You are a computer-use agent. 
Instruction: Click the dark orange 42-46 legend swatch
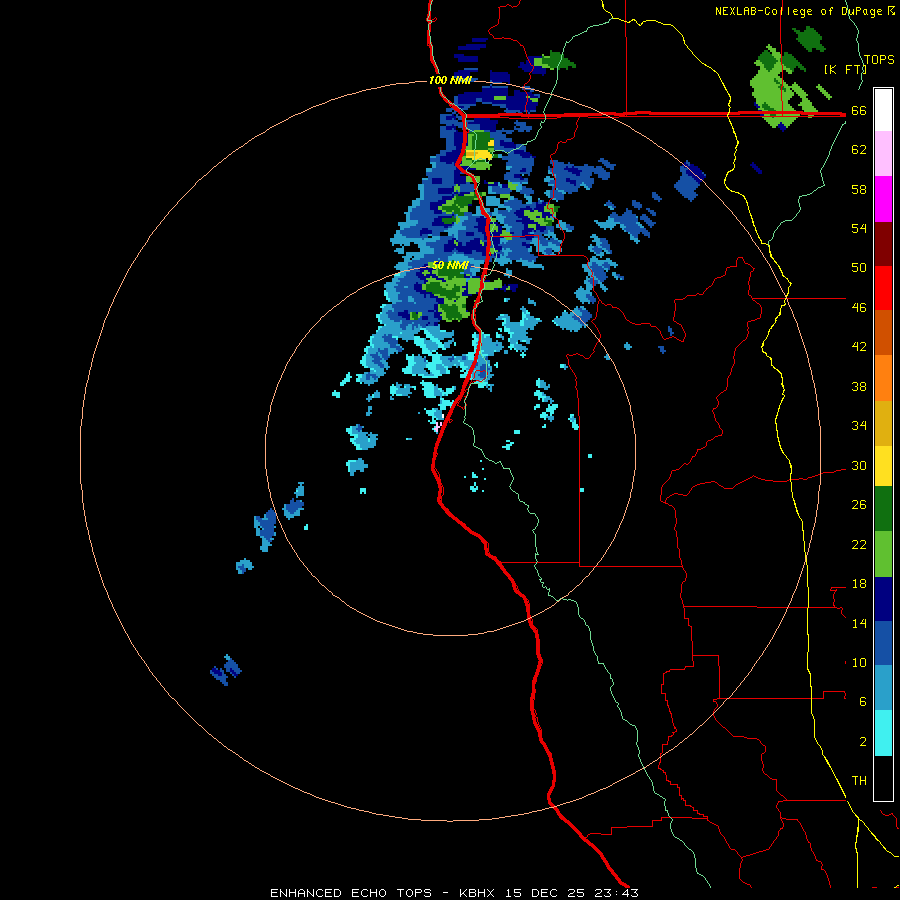883,332
